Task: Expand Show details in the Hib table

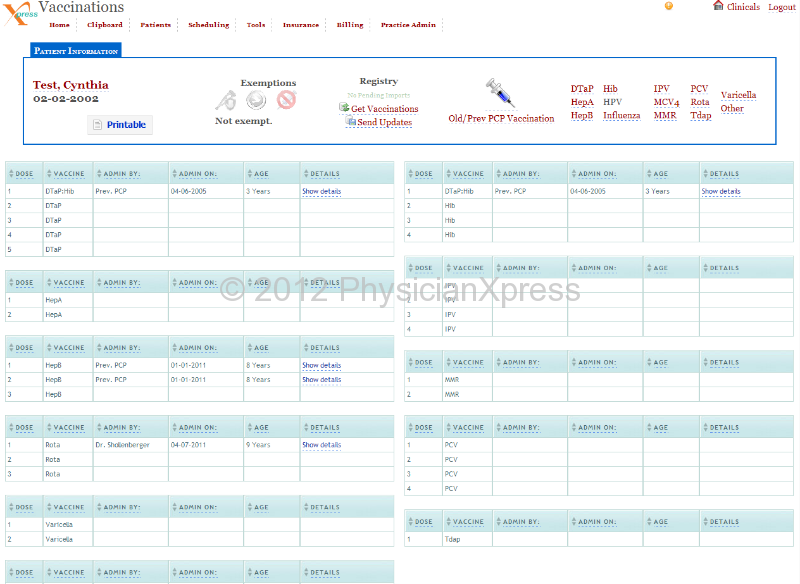Action: pyautogui.click(x=720, y=191)
